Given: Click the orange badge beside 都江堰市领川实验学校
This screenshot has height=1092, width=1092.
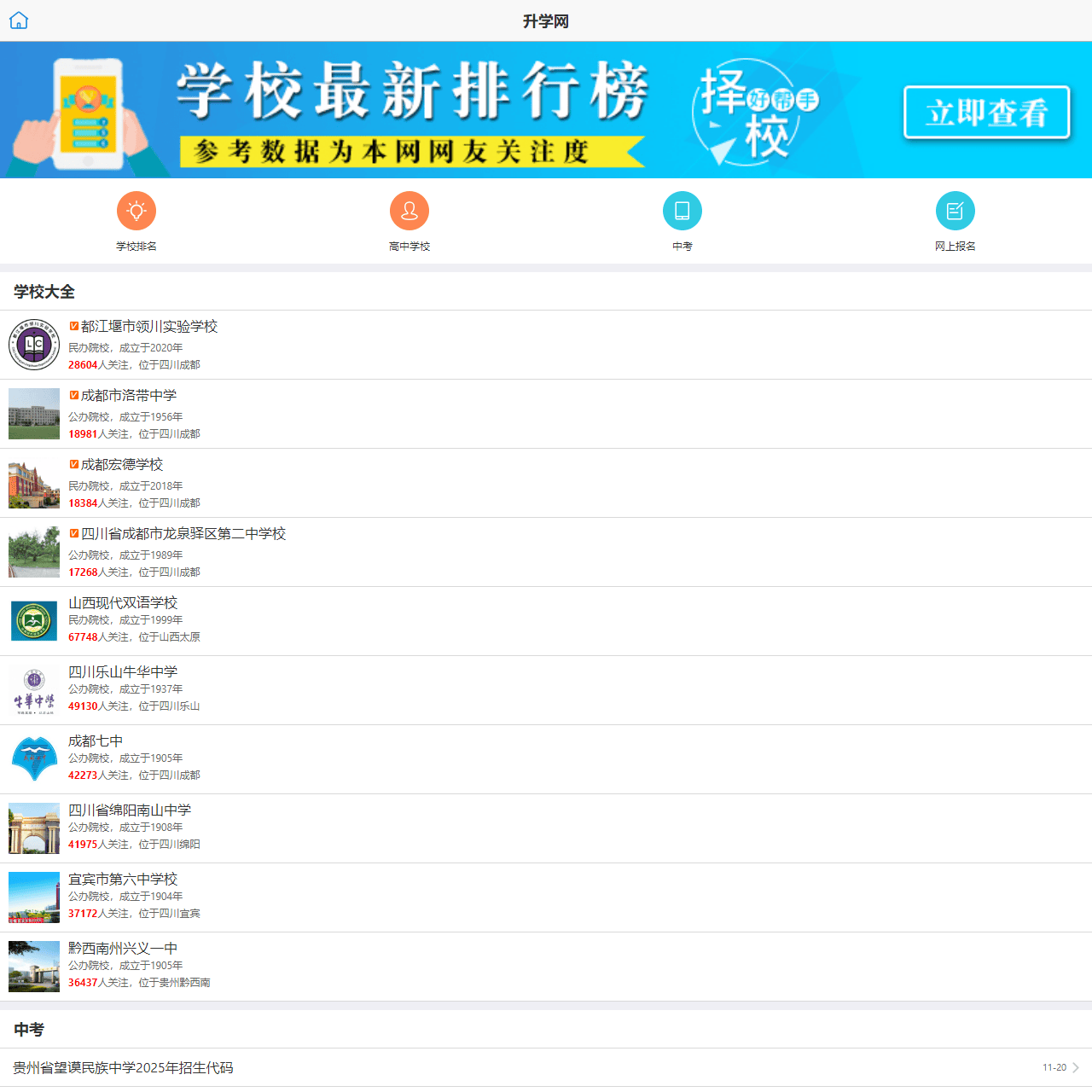Looking at the screenshot, I should pos(74,326).
